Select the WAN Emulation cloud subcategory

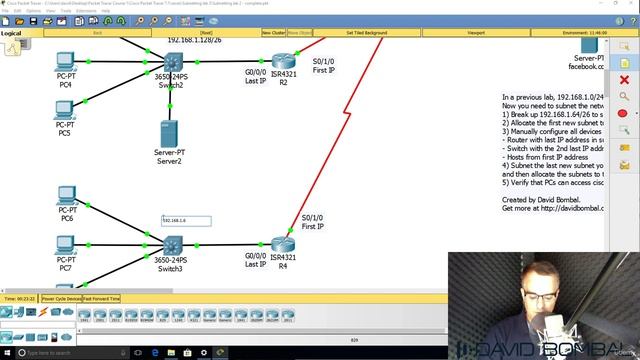point(67,338)
